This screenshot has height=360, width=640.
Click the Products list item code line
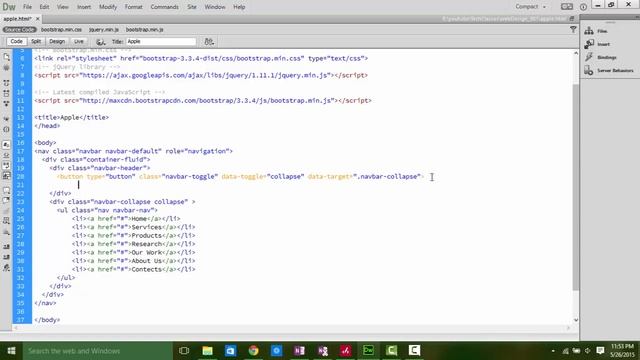point(133,236)
